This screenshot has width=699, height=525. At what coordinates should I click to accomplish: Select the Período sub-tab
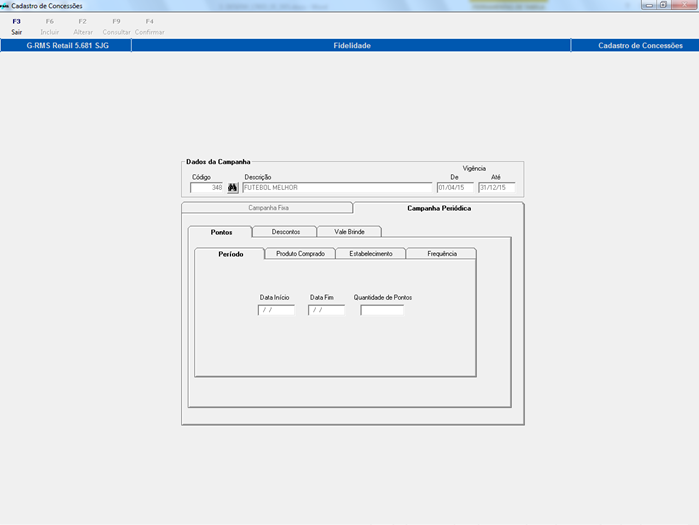(x=230, y=254)
